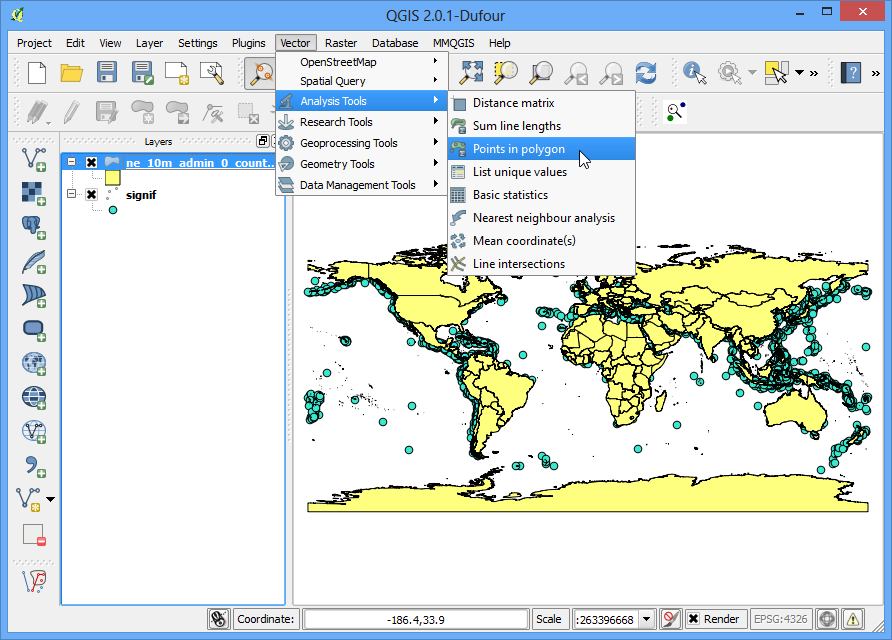Choose Distance matrix menu entry

(542, 103)
